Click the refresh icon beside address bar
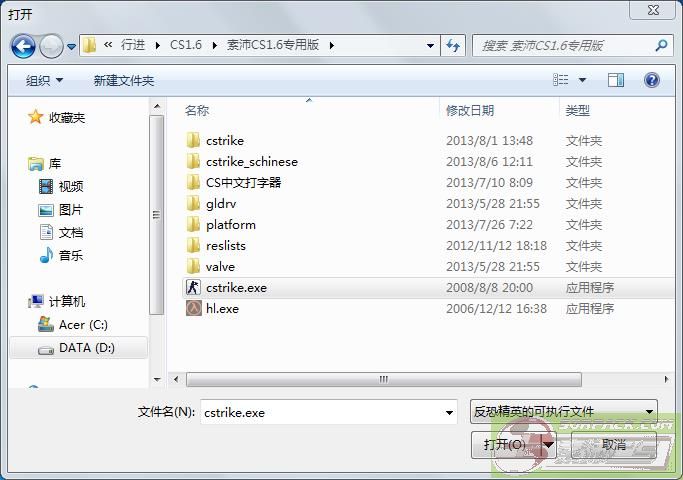 click(x=454, y=45)
